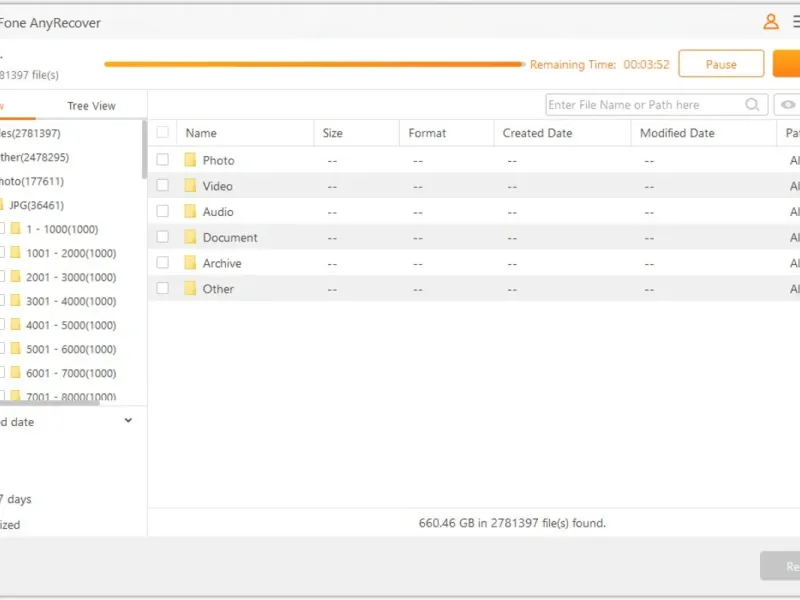Select the 3001 - 4000(1000) tree item

point(71,301)
